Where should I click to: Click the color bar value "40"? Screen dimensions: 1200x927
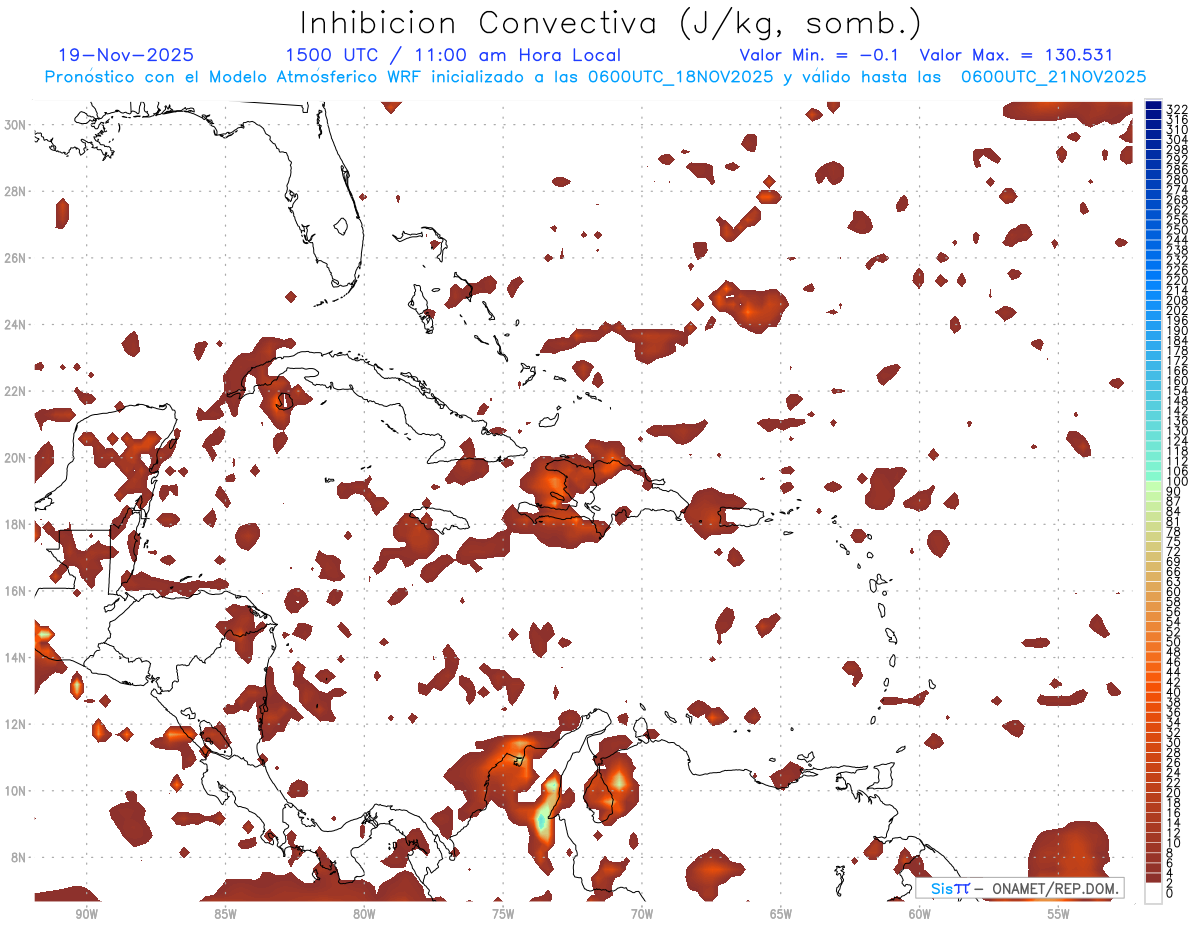(1174, 692)
